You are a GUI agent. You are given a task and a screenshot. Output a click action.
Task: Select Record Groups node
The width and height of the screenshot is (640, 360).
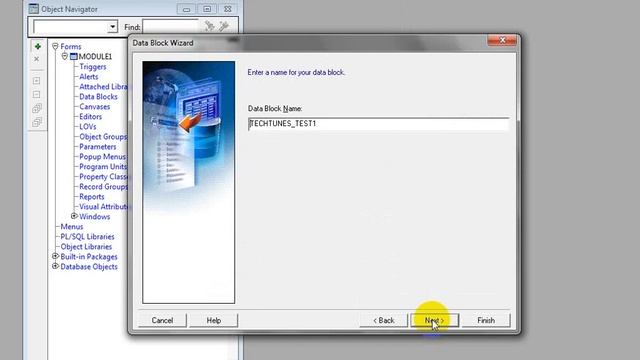pyautogui.click(x=103, y=187)
